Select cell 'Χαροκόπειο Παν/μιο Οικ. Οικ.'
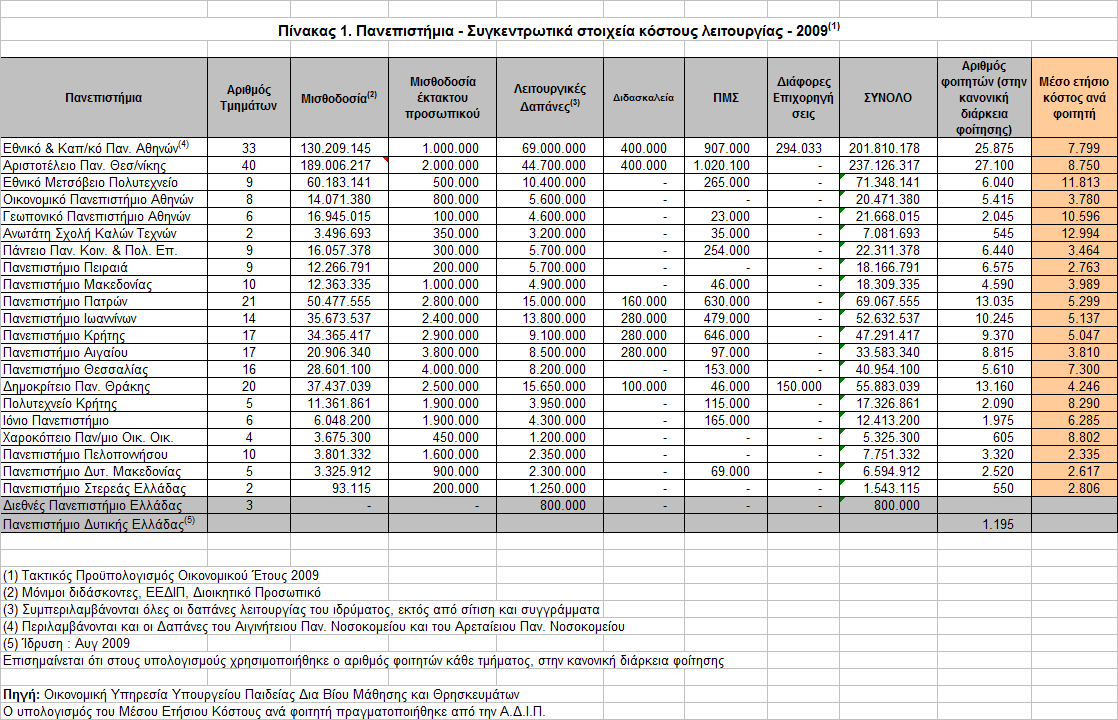This screenshot has height=720, width=1118. (x=103, y=438)
